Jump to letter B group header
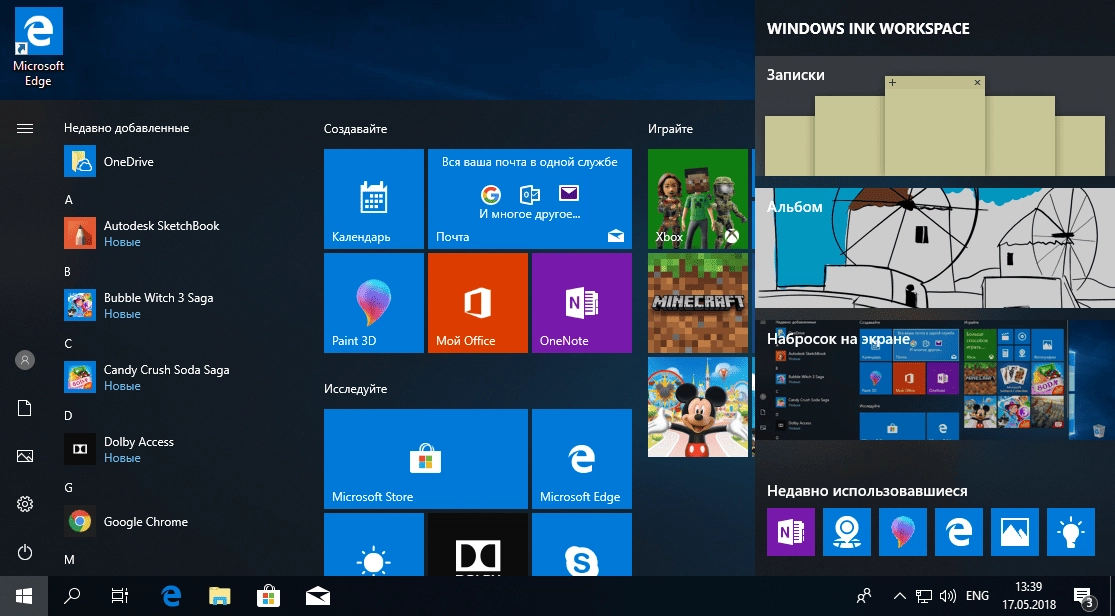This screenshot has height=616, width=1115. [68, 272]
